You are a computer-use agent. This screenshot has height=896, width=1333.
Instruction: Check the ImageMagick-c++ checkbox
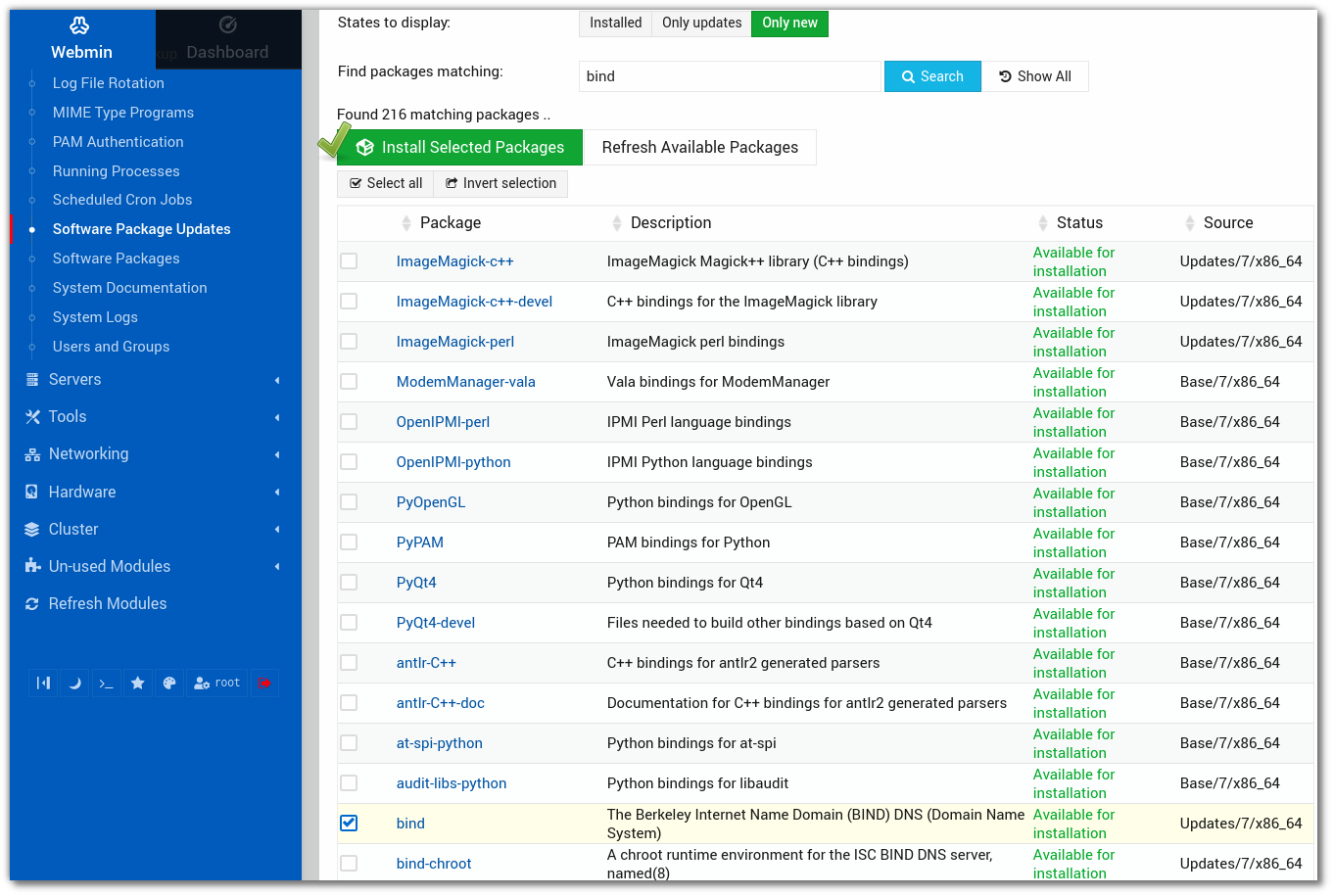(349, 261)
